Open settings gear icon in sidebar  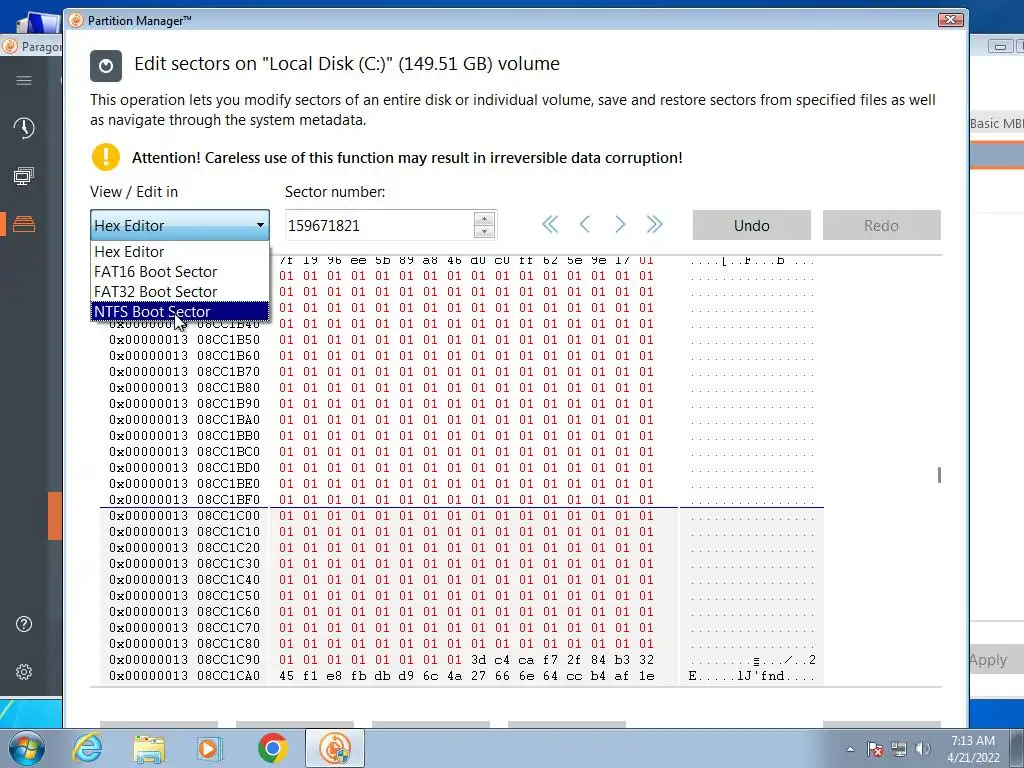[24, 672]
